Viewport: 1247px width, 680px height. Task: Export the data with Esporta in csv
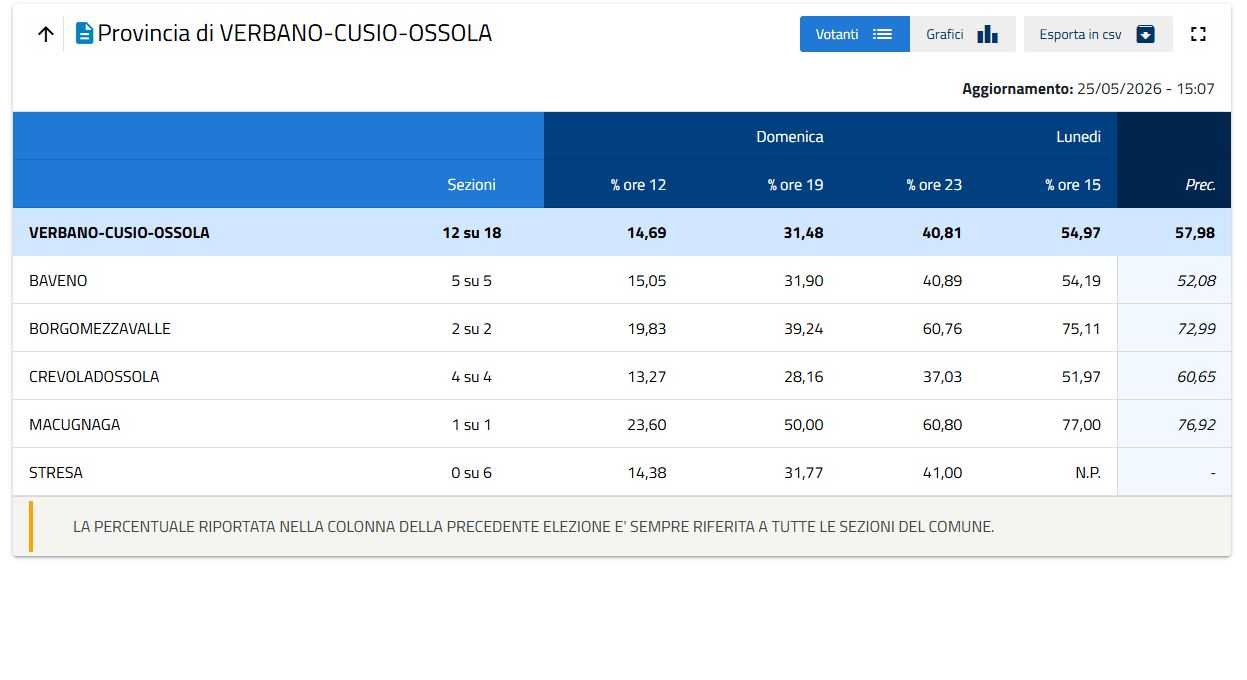coord(1098,34)
